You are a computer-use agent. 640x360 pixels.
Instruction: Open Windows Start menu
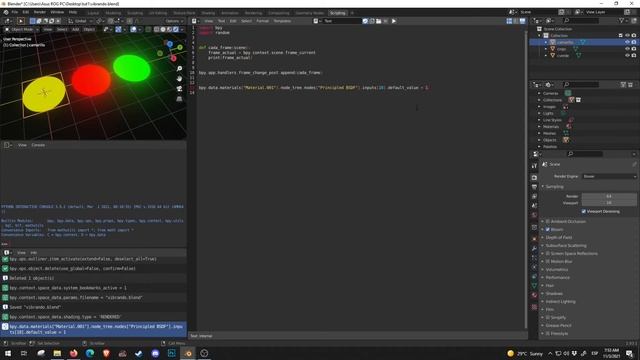pyautogui.click(x=8, y=353)
